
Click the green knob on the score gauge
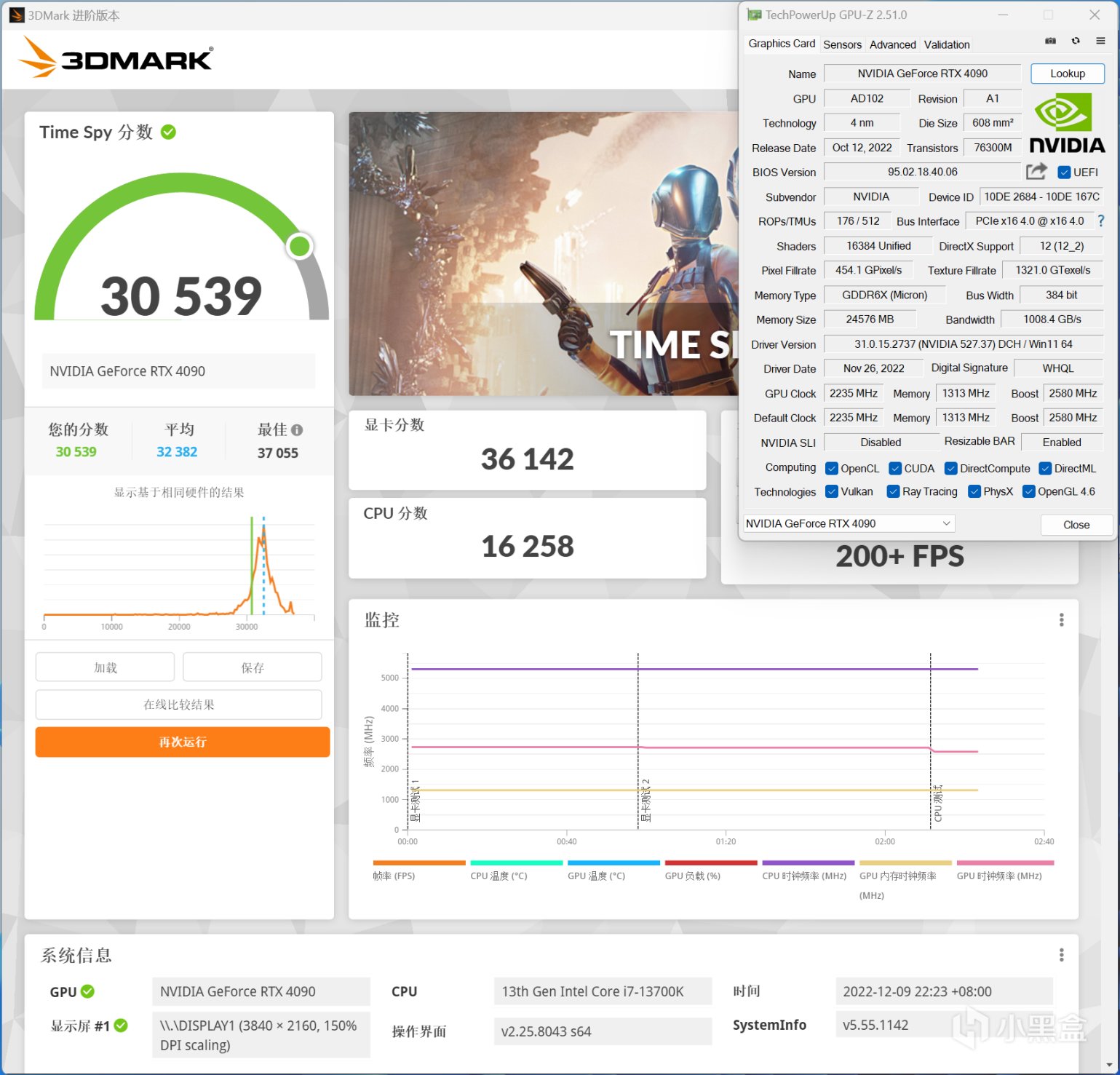pos(300,246)
